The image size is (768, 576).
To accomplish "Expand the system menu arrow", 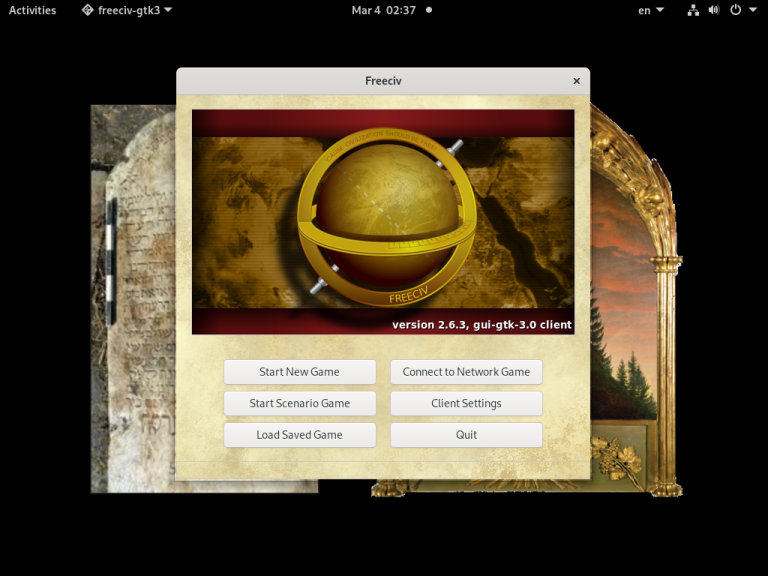I will click(x=753, y=10).
